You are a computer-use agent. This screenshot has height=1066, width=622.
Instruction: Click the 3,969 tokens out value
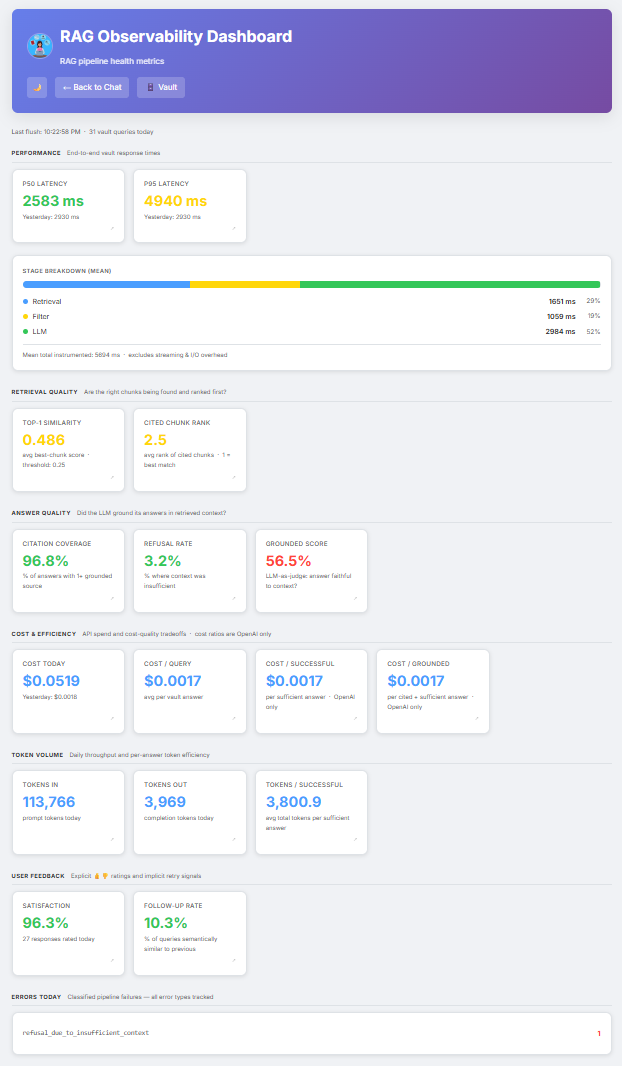pos(165,802)
